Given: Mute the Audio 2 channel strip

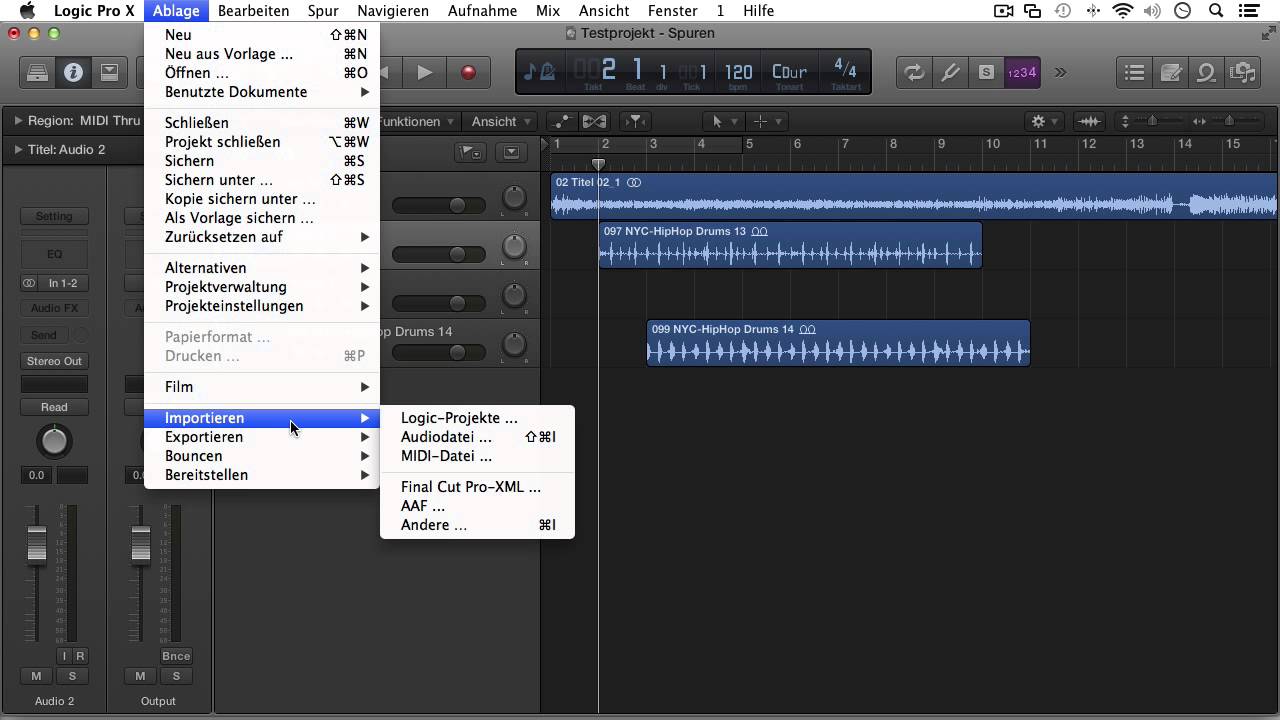Looking at the screenshot, I should coord(37,677).
